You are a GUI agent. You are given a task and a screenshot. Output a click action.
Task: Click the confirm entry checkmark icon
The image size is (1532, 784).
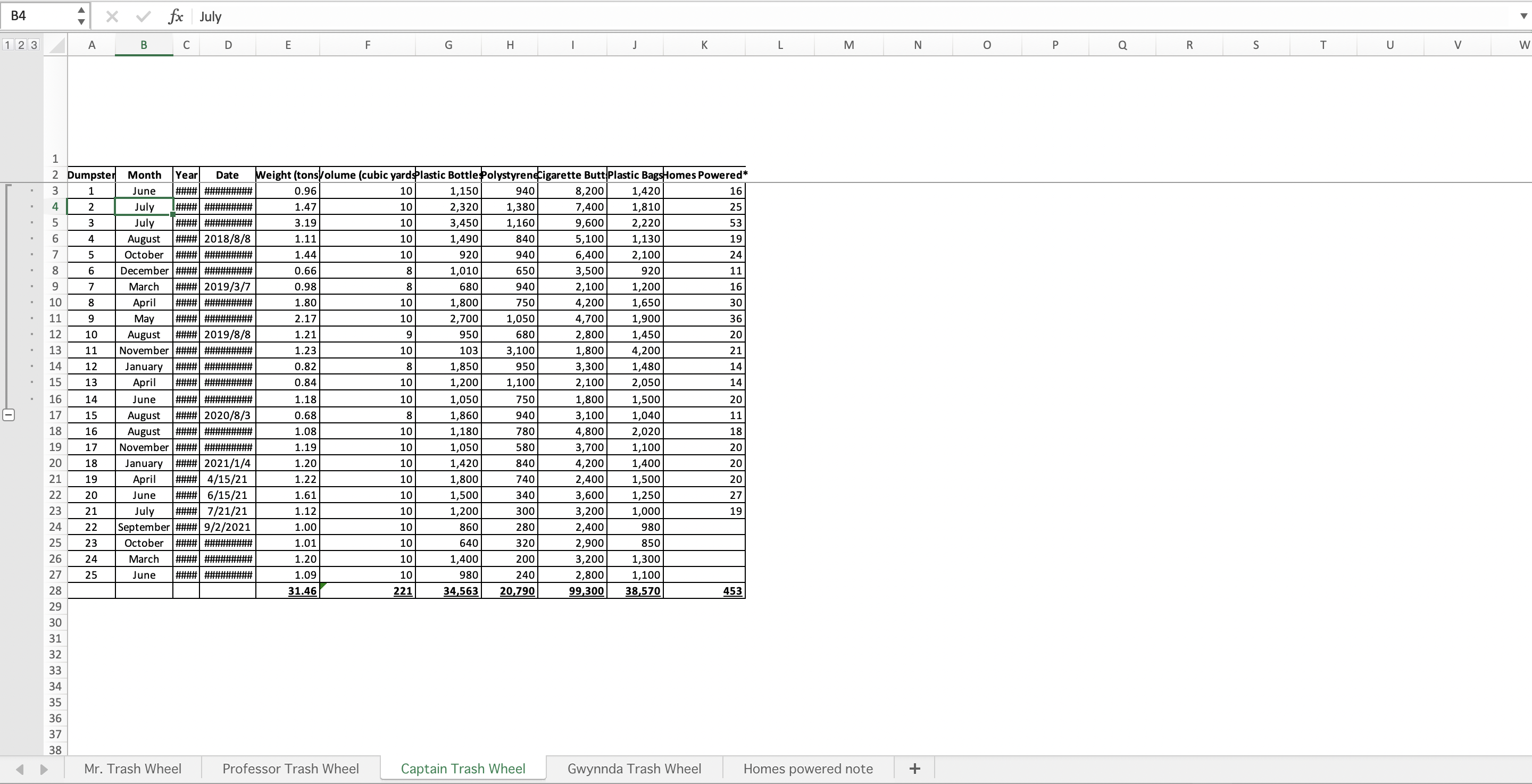click(143, 16)
